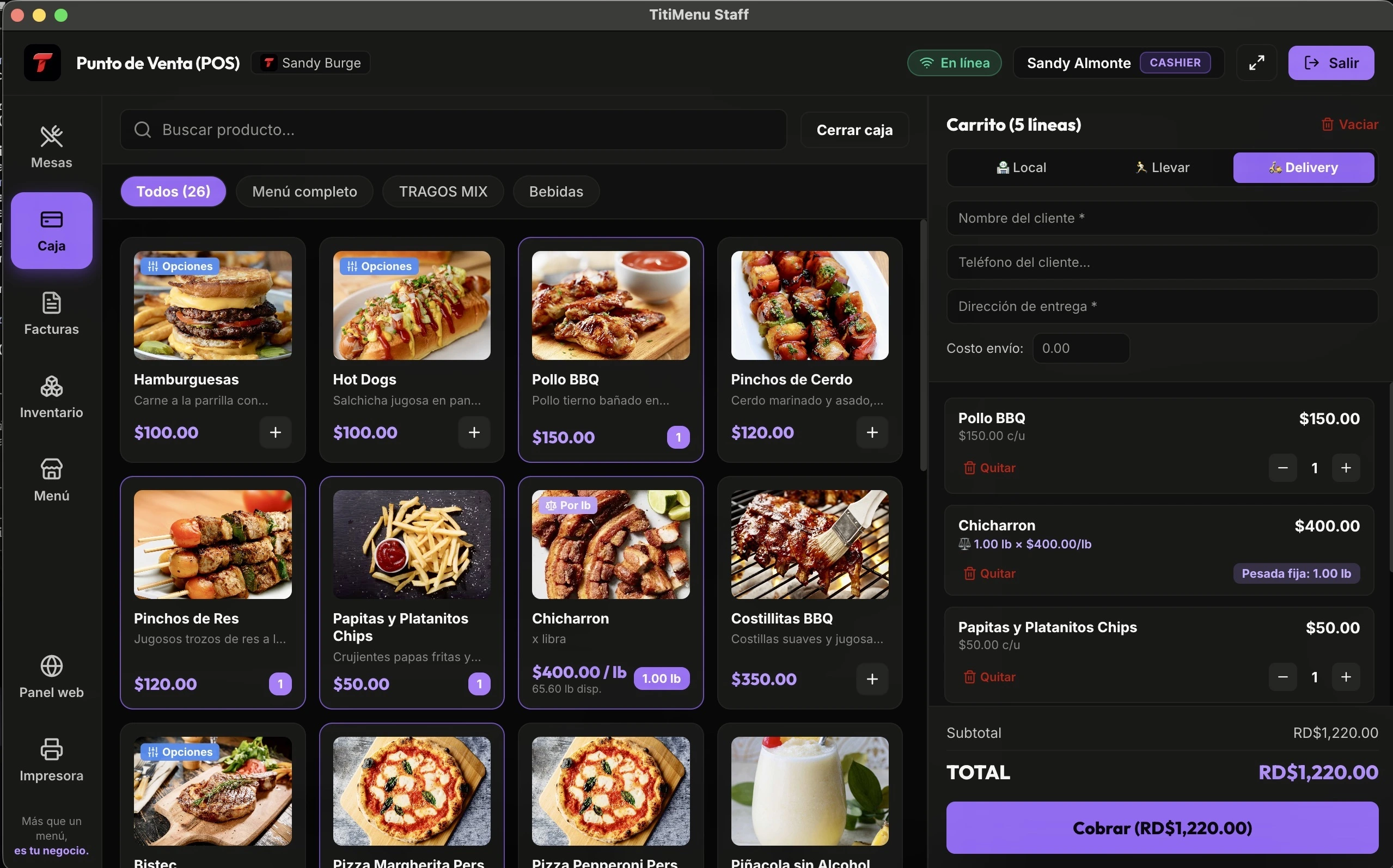This screenshot has height=868, width=1393.
Task: Empty the cart with Vaciar
Action: click(x=1349, y=124)
